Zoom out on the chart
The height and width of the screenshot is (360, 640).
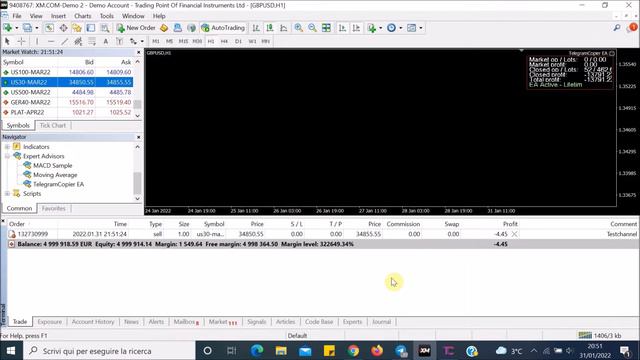coord(312,28)
